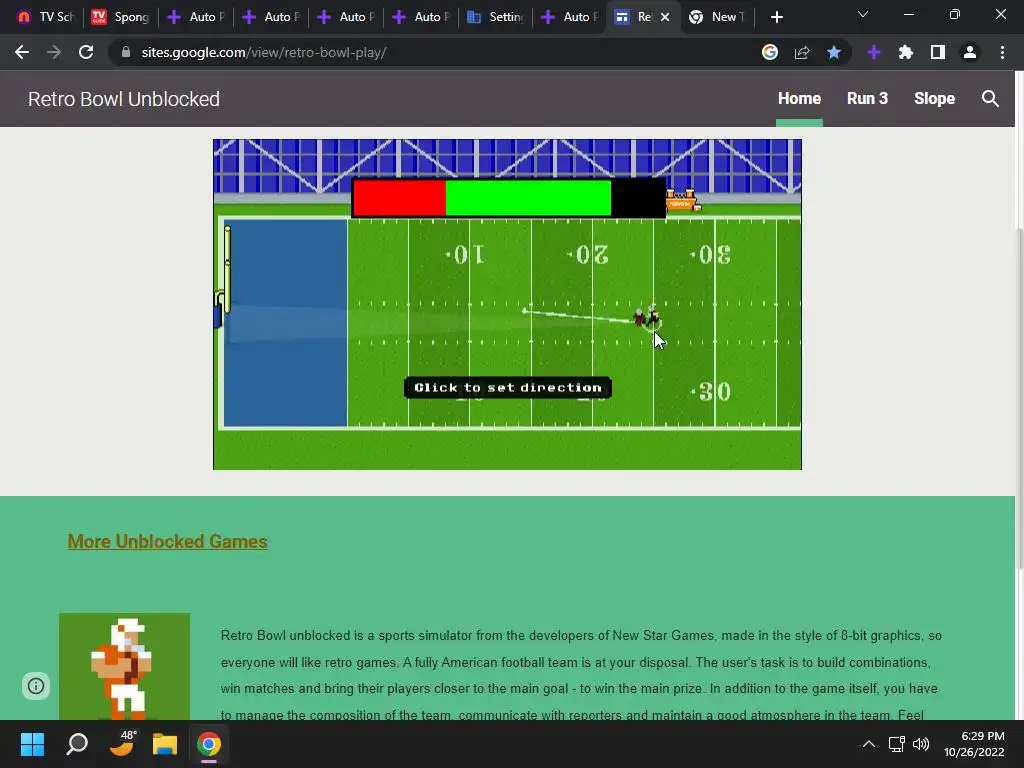
Task: Open network status tray icon
Action: [x=897, y=744]
